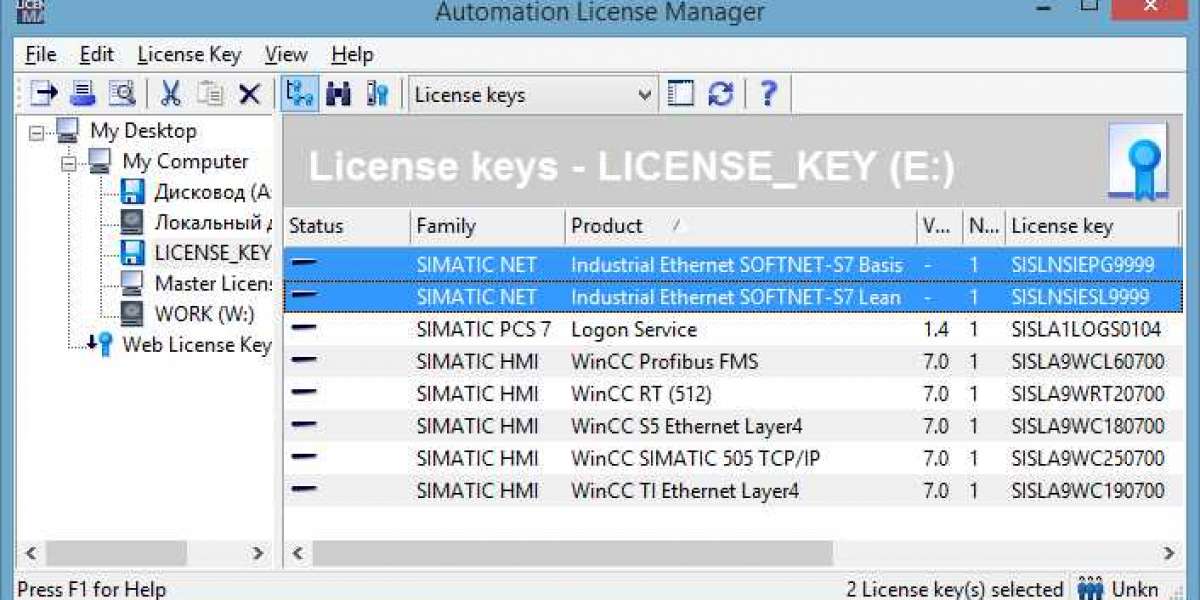
Task: Cut selected license keys using scissors icon
Action: coord(169,93)
